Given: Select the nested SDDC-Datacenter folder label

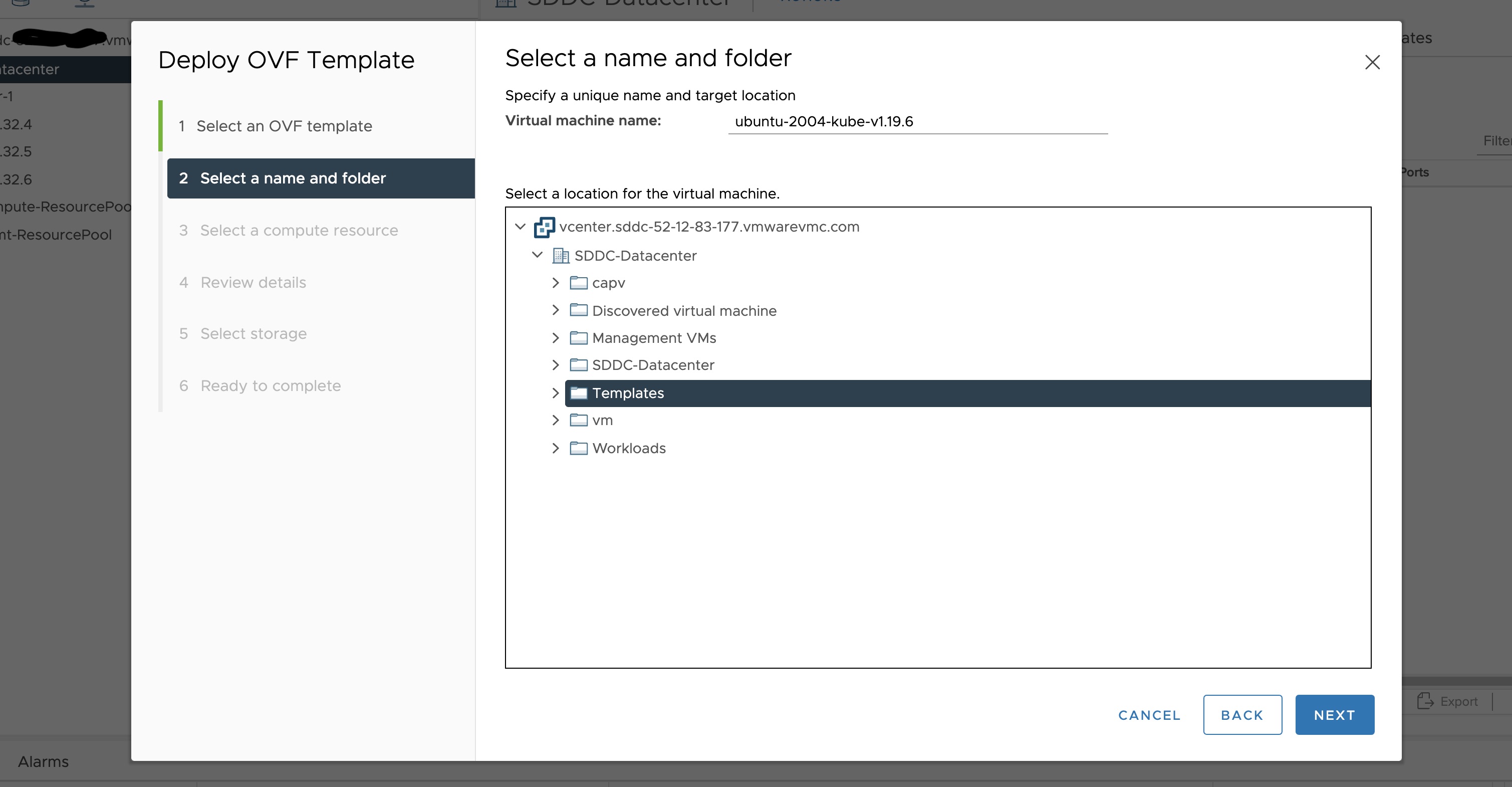Looking at the screenshot, I should [x=653, y=365].
